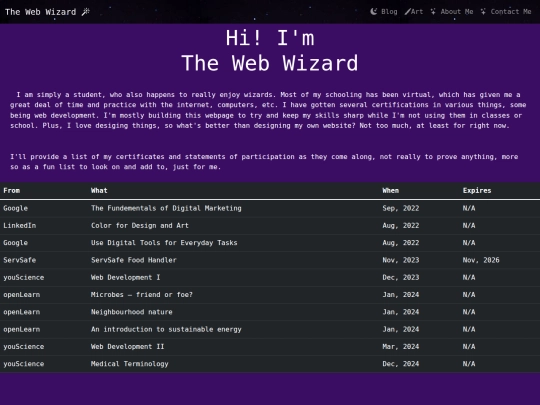The width and height of the screenshot is (540, 405).
Task: Click the moon icon next to Blog
Action: click(x=374, y=12)
